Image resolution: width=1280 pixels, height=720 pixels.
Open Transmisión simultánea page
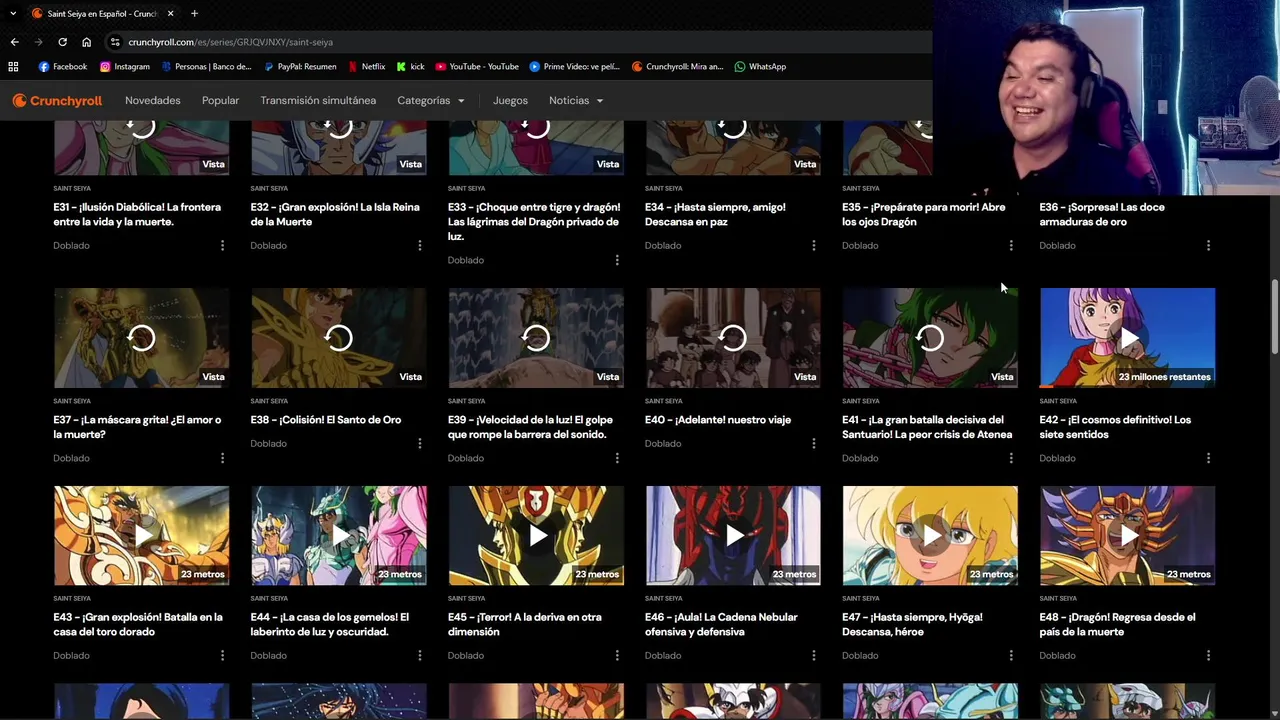point(318,100)
